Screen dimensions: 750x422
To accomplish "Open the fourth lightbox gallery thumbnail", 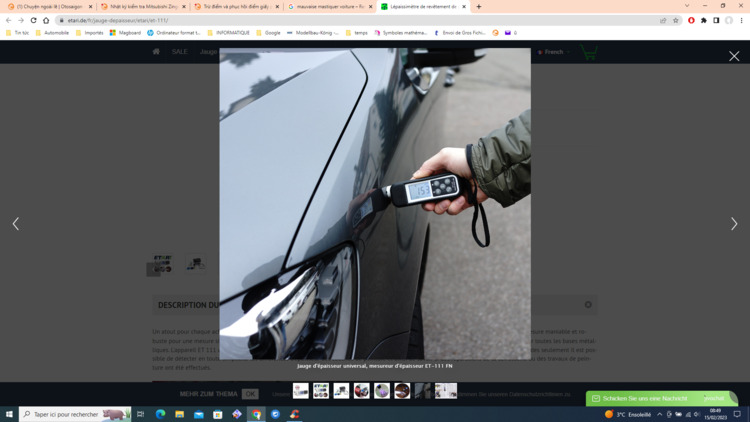I will tap(362, 390).
